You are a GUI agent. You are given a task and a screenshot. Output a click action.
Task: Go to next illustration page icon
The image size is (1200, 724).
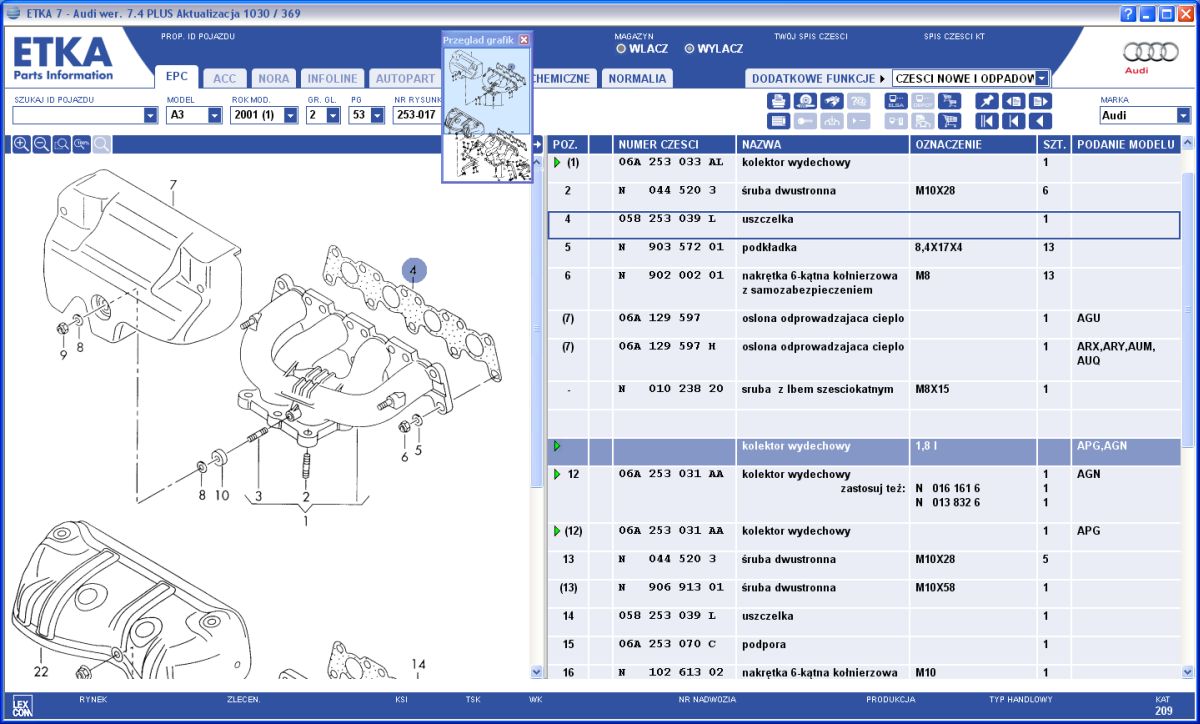pyautogui.click(x=1040, y=100)
